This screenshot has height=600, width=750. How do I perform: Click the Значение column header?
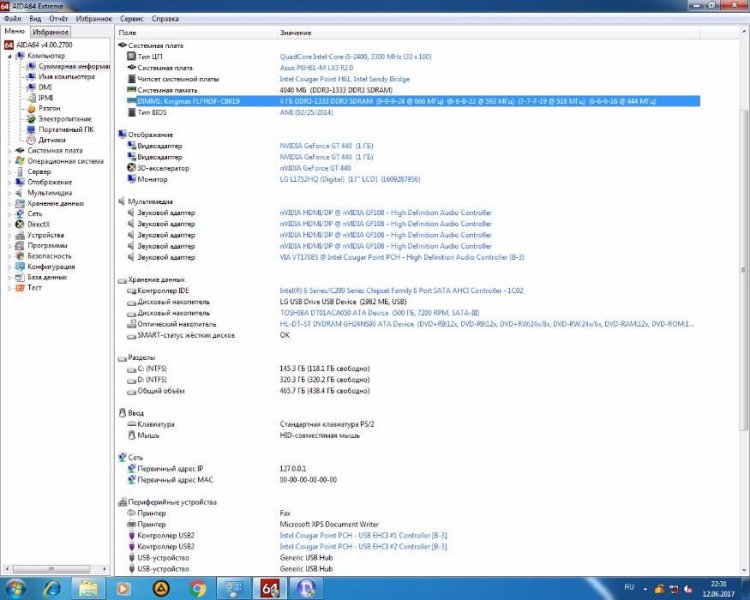(295, 33)
